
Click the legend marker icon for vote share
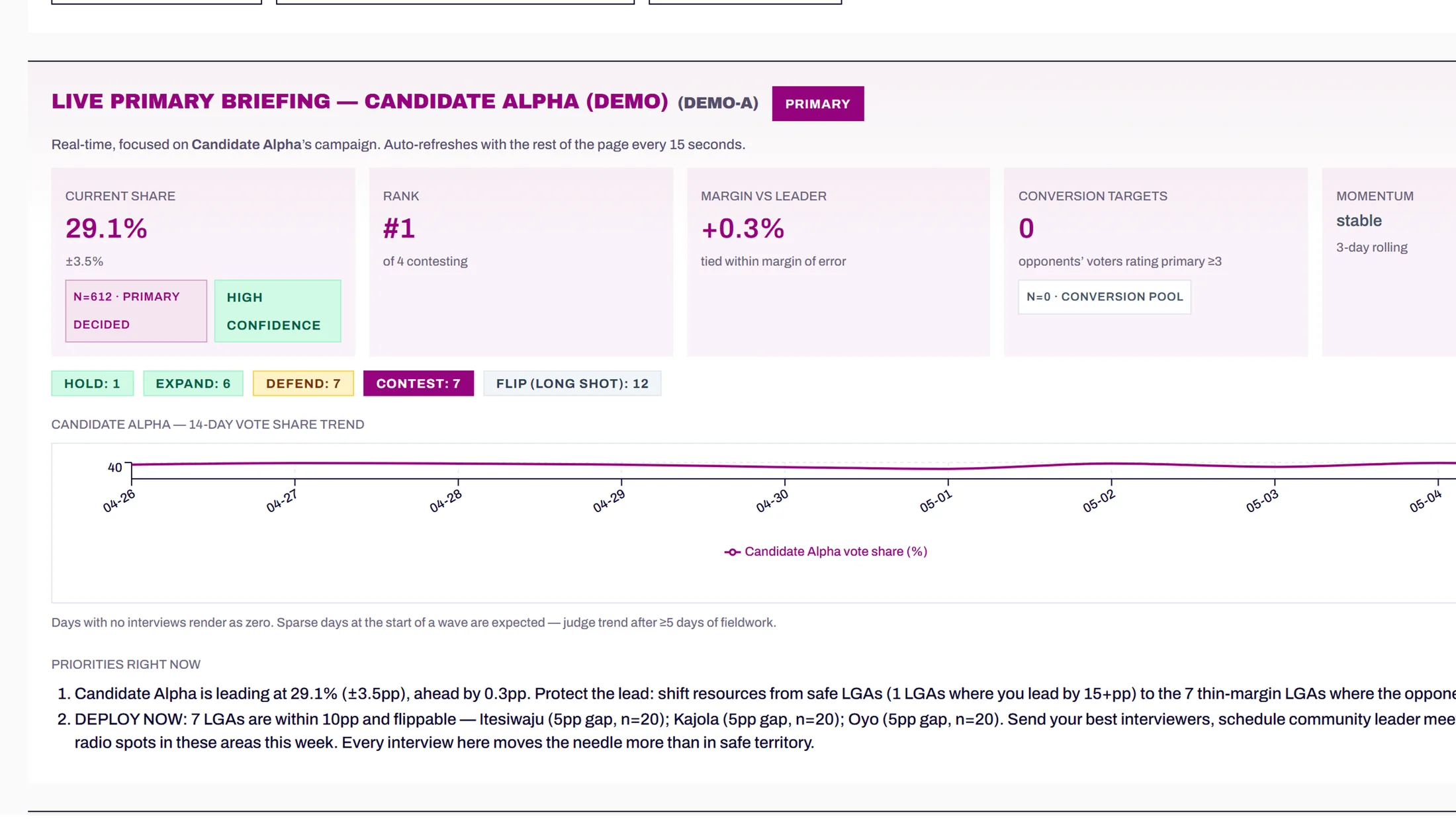click(x=732, y=552)
